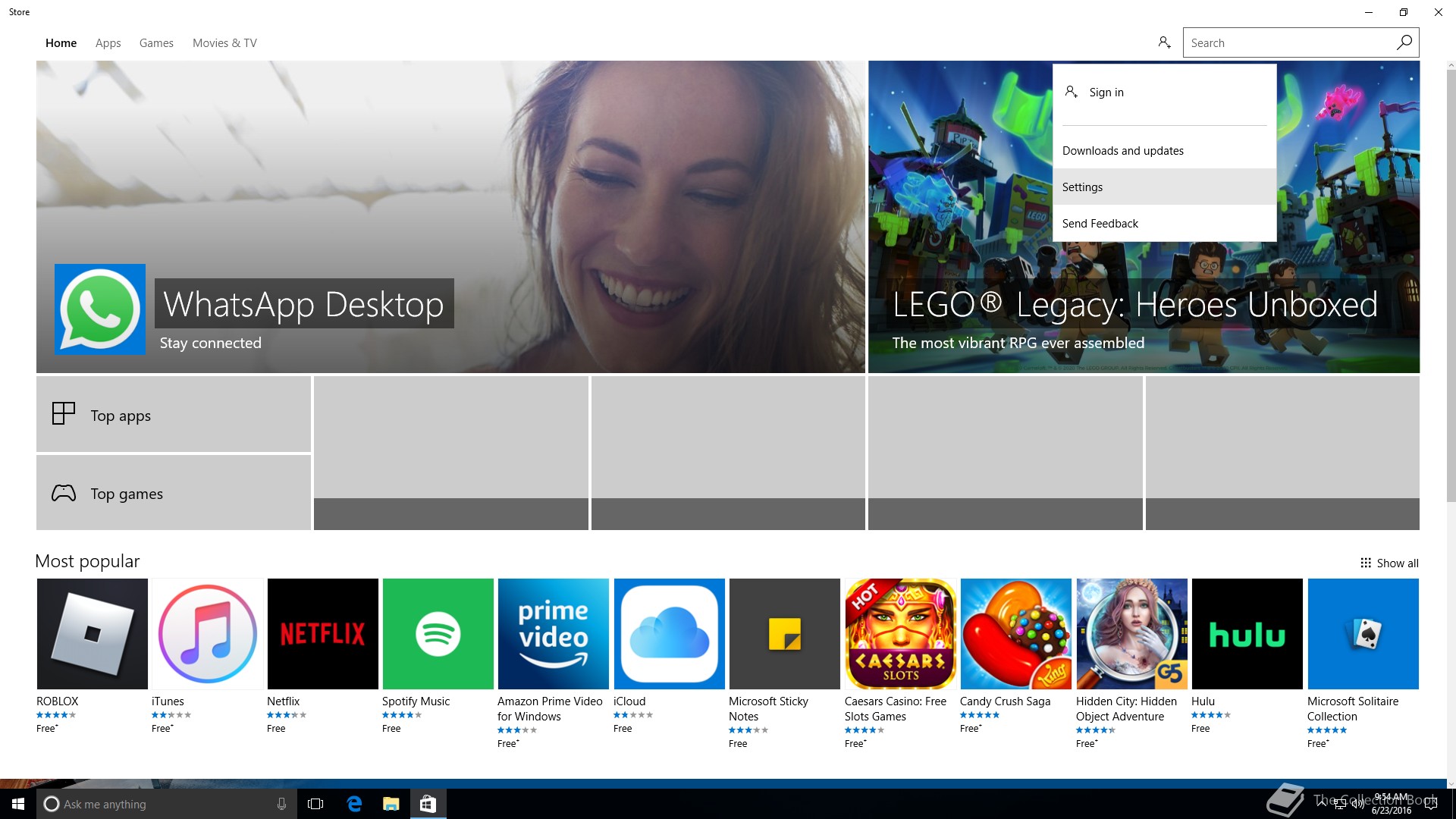Open the ROBLOX app tile
This screenshot has height=819, width=1456.
[92, 634]
